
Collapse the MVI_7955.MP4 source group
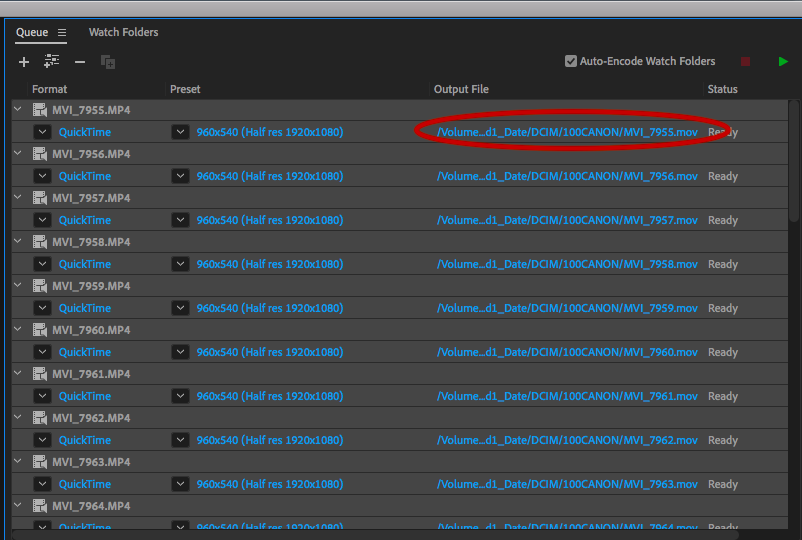click(18, 110)
